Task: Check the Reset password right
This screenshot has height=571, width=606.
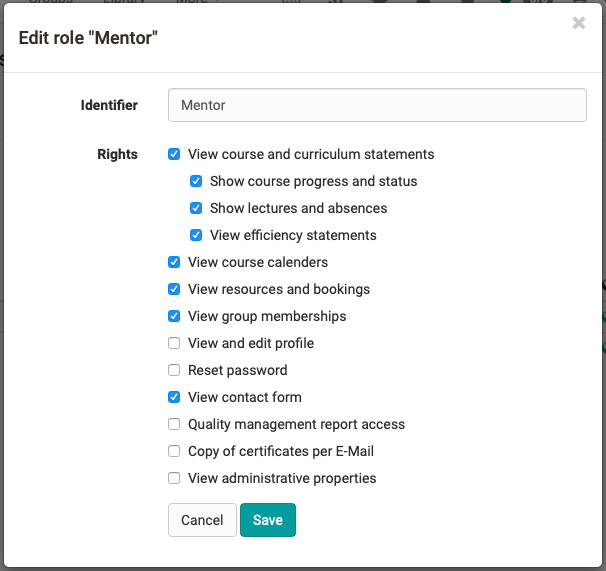Action: click(x=174, y=371)
